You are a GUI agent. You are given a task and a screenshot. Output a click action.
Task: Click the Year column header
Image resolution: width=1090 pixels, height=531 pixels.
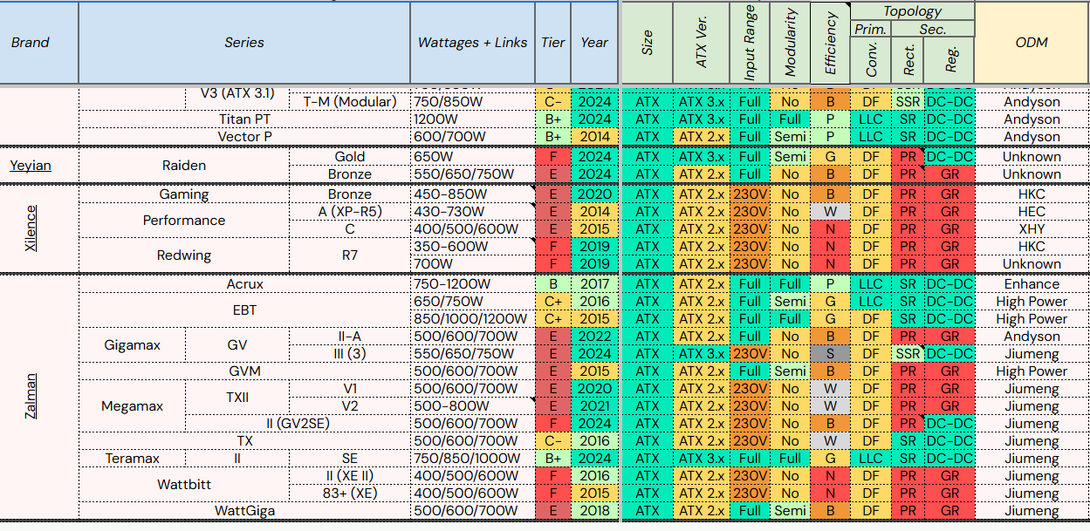click(594, 43)
